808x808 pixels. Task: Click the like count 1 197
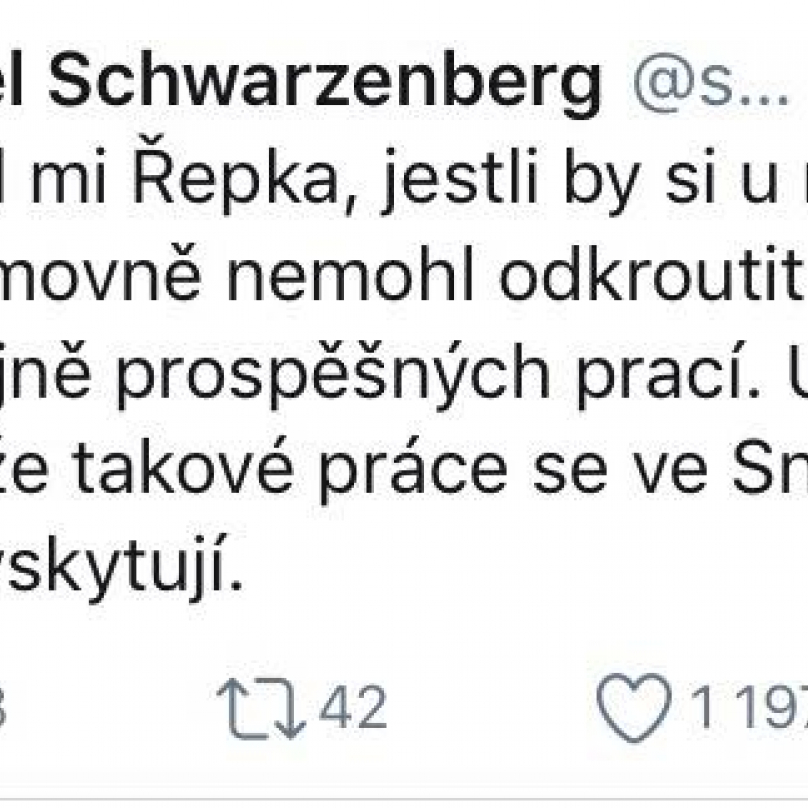(749, 706)
